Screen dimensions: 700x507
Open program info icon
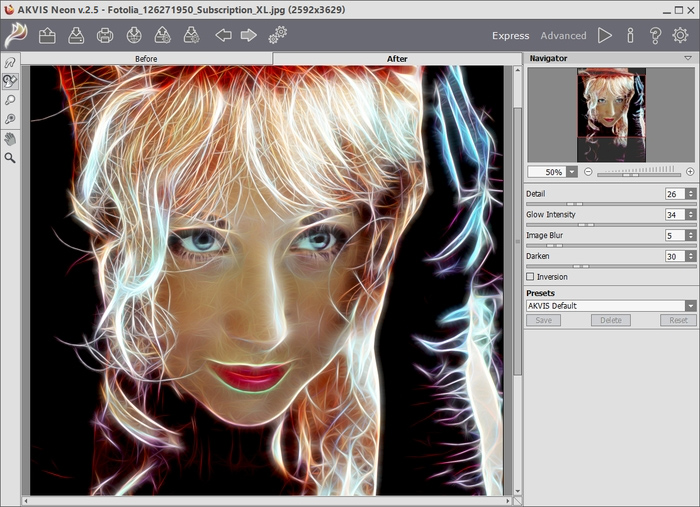point(630,36)
